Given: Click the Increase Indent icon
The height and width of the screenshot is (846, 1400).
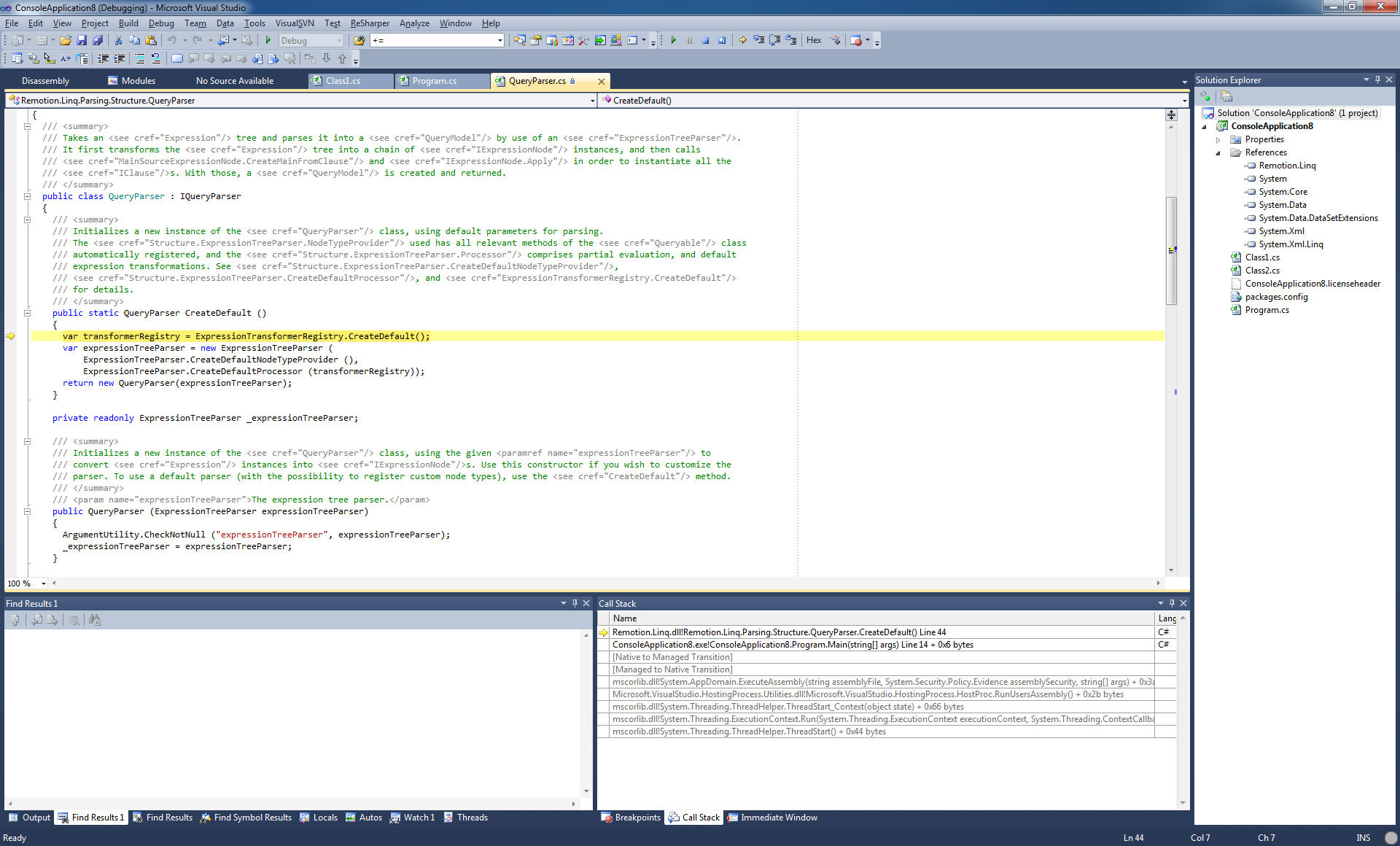Looking at the screenshot, I should click(120, 59).
